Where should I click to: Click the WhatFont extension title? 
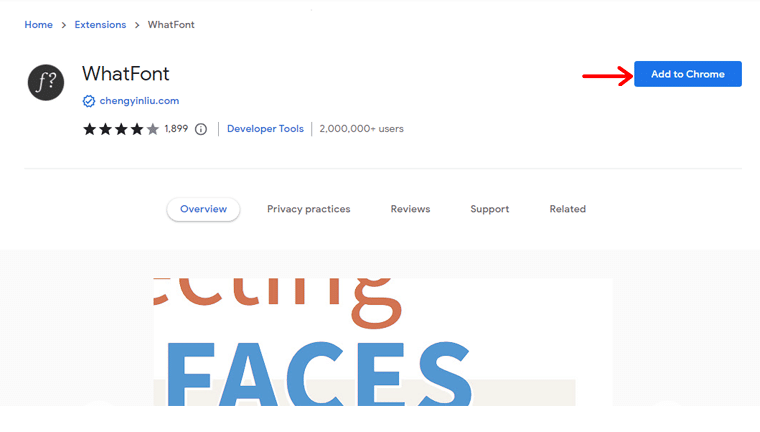[126, 74]
